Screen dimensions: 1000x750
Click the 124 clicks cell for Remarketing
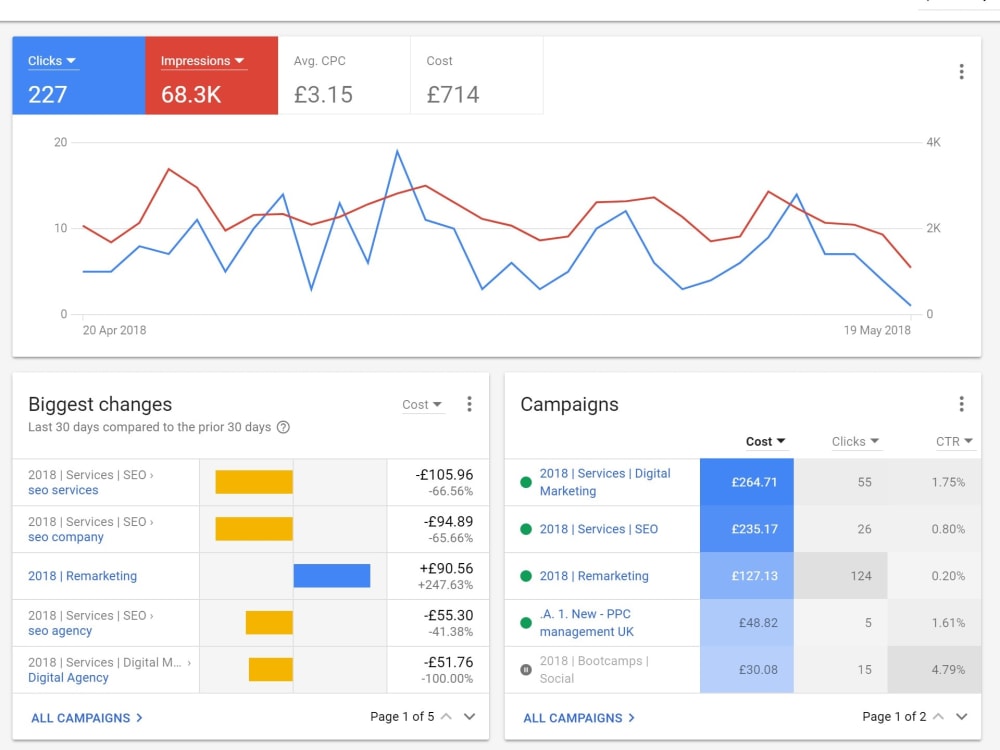click(x=841, y=576)
